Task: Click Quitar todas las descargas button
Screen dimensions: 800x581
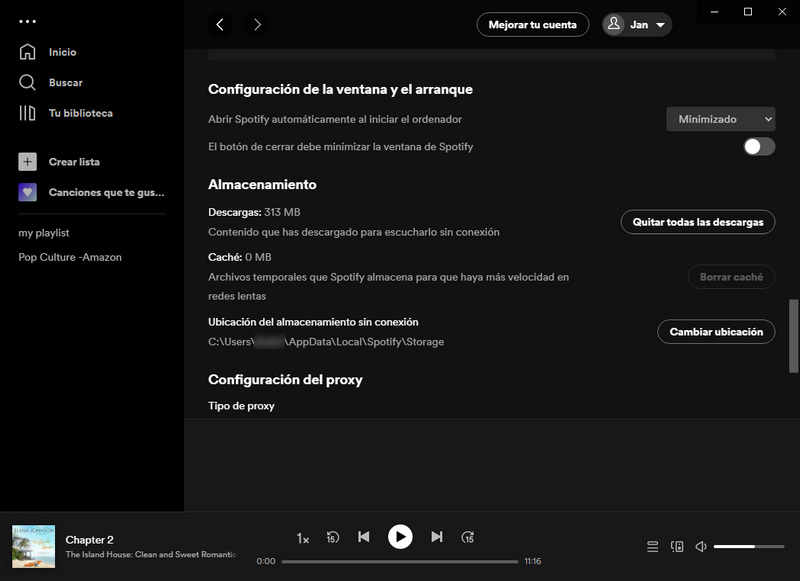Action: [x=697, y=222]
